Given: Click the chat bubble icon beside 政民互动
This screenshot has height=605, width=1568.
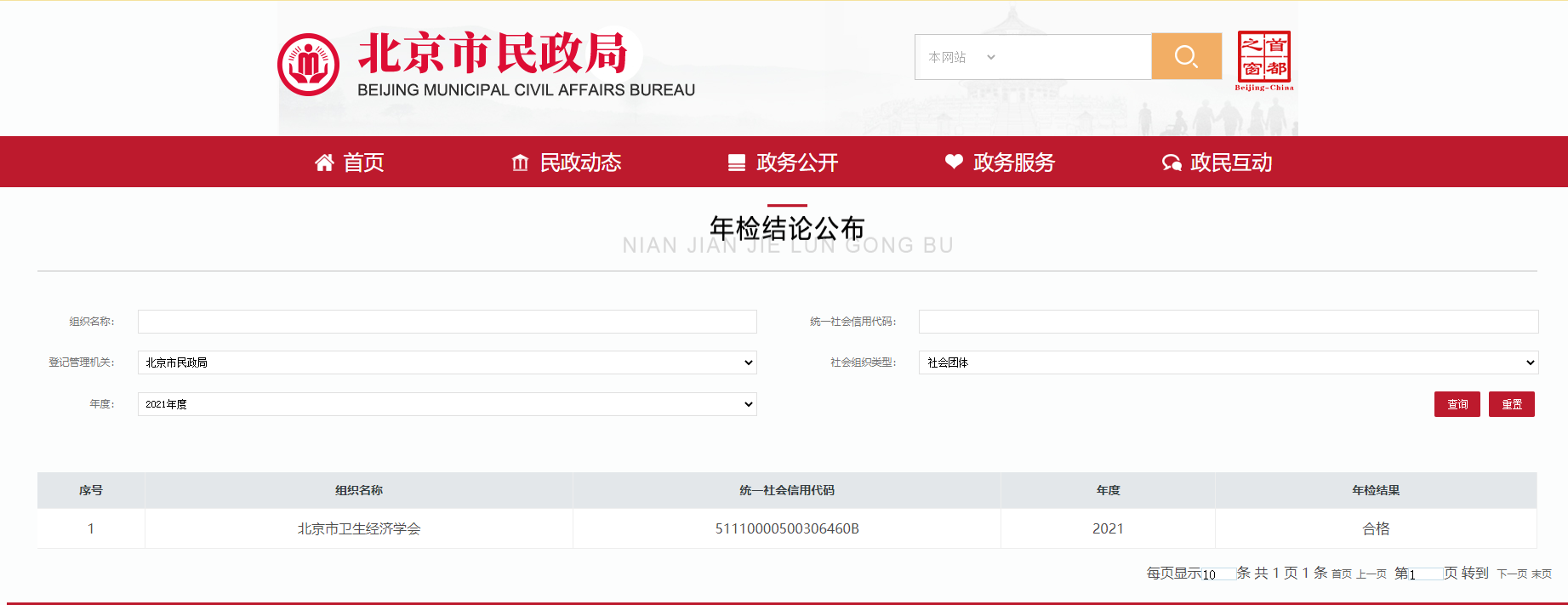Looking at the screenshot, I should coord(1172,163).
